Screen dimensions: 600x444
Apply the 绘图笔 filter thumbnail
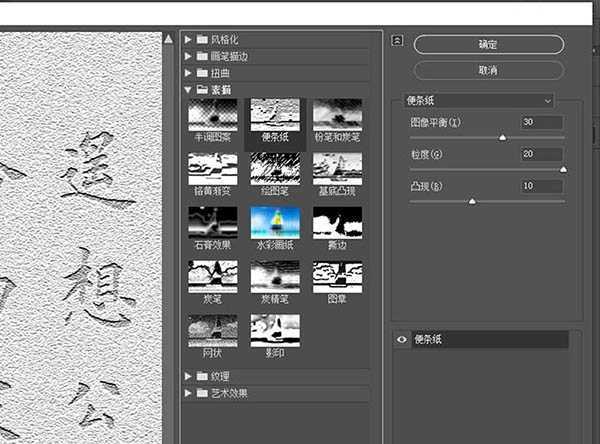click(274, 168)
